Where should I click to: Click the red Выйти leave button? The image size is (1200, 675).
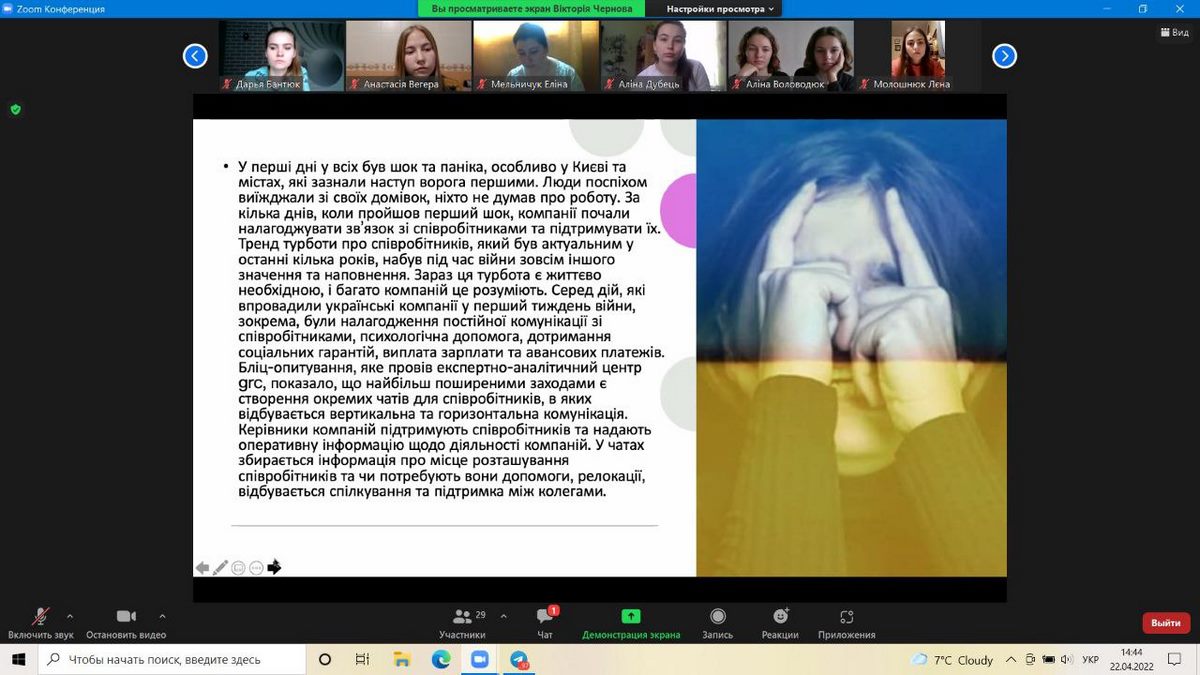point(1165,622)
